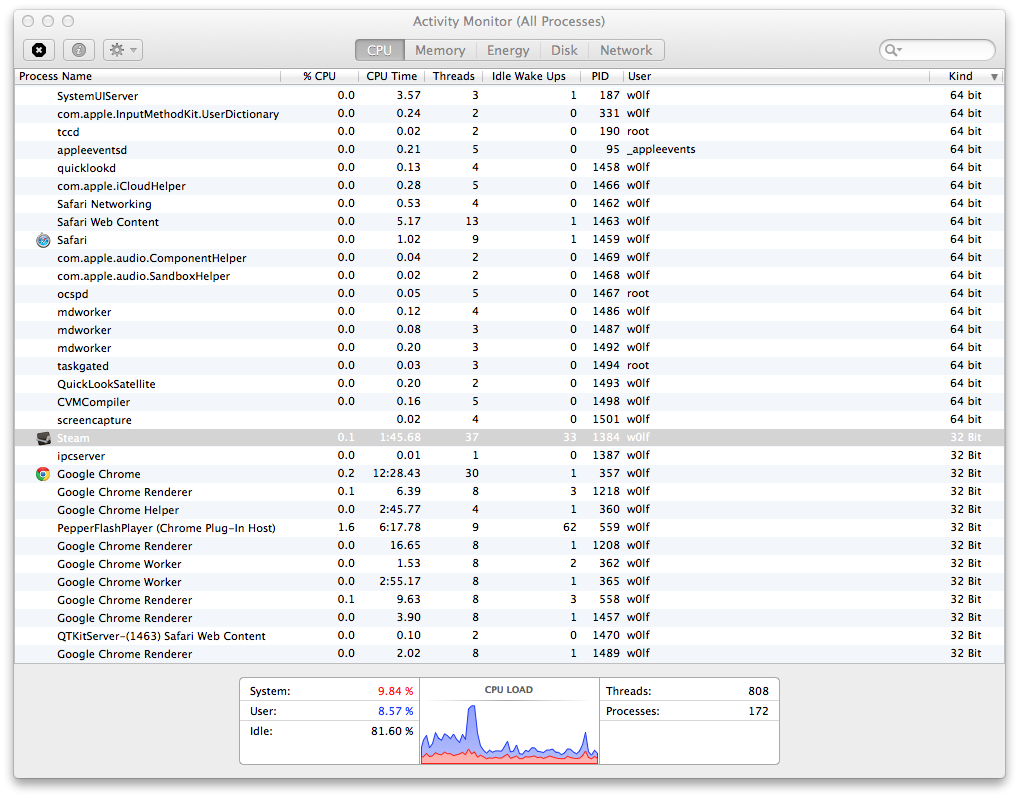Select the QuickLookSatellite process
This screenshot has height=798, width=1019.
click(510, 384)
